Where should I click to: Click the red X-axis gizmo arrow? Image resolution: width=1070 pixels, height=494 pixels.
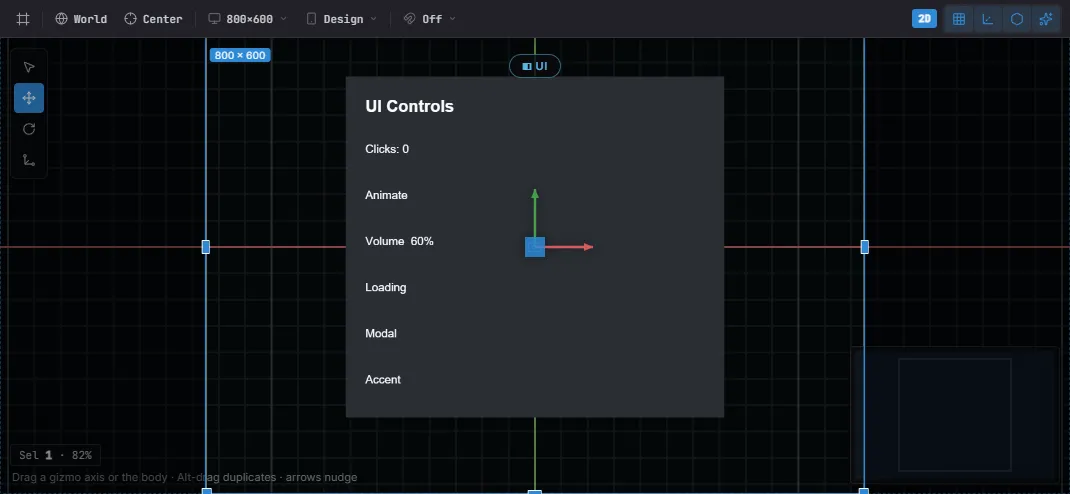(x=569, y=247)
